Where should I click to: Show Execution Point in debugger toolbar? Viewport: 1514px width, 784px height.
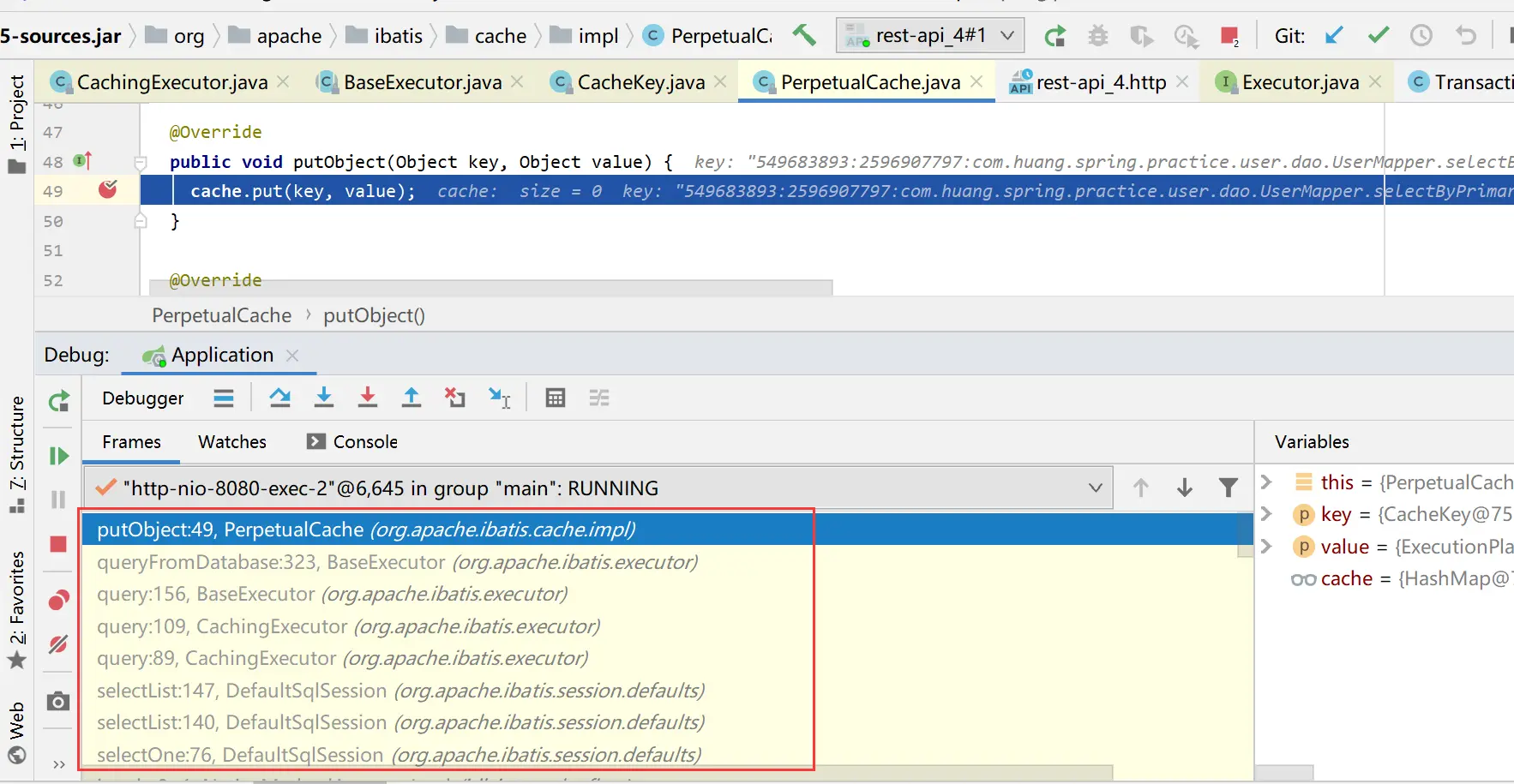(224, 398)
